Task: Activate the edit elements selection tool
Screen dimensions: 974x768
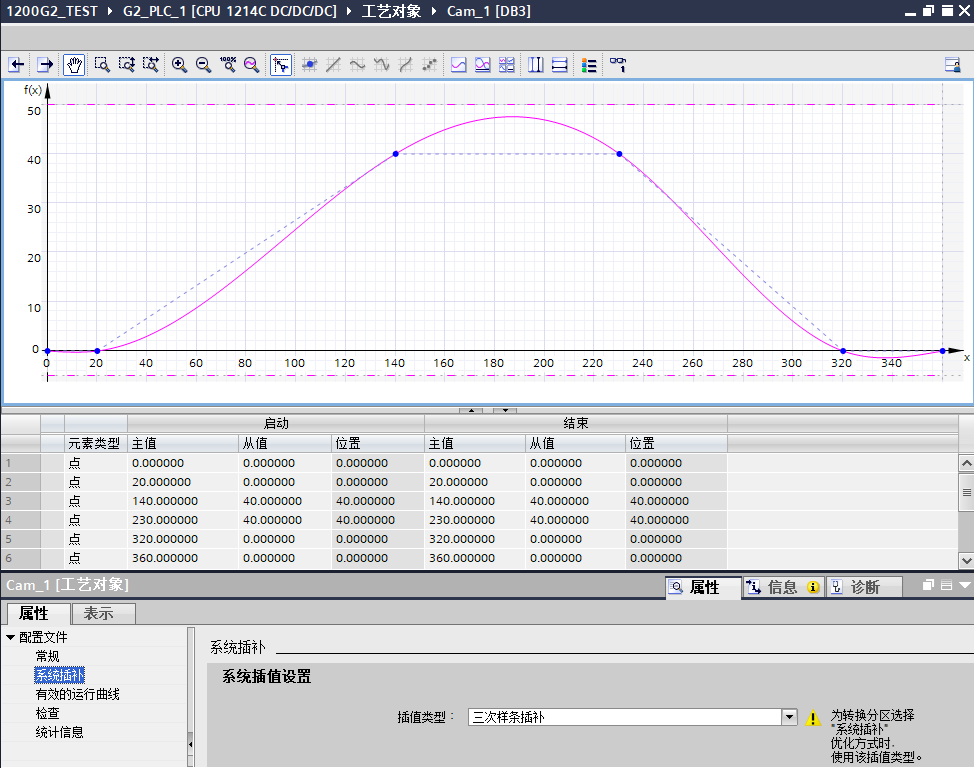Action: pyautogui.click(x=281, y=65)
